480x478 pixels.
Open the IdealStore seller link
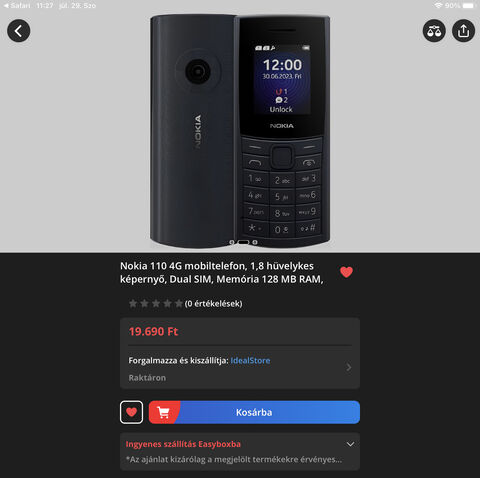click(x=250, y=360)
